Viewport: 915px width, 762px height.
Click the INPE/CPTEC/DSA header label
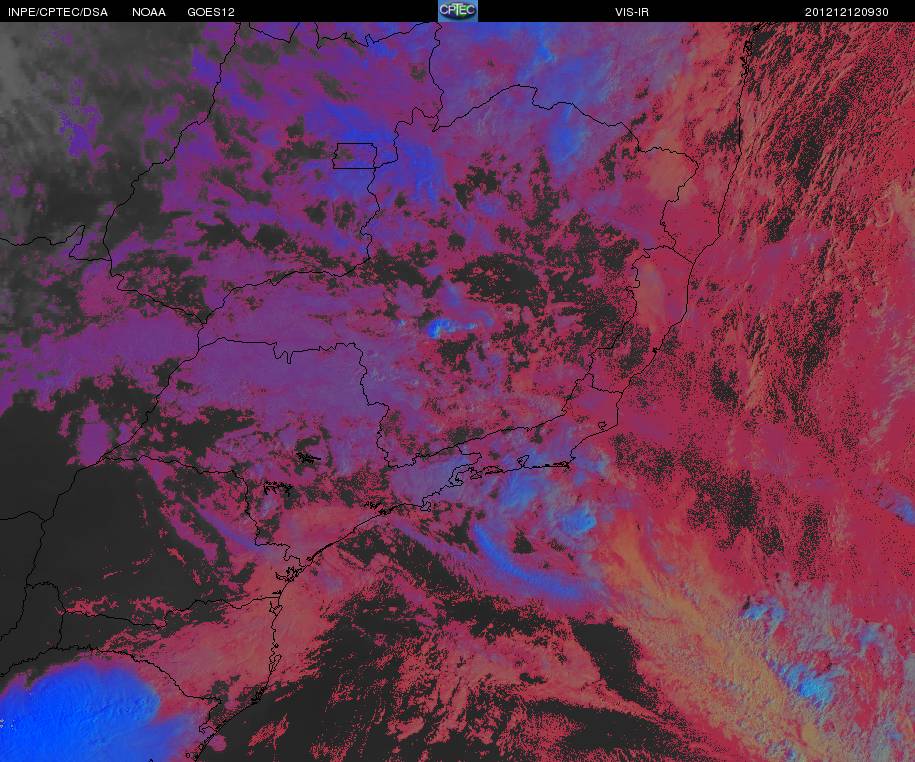(x=58, y=12)
